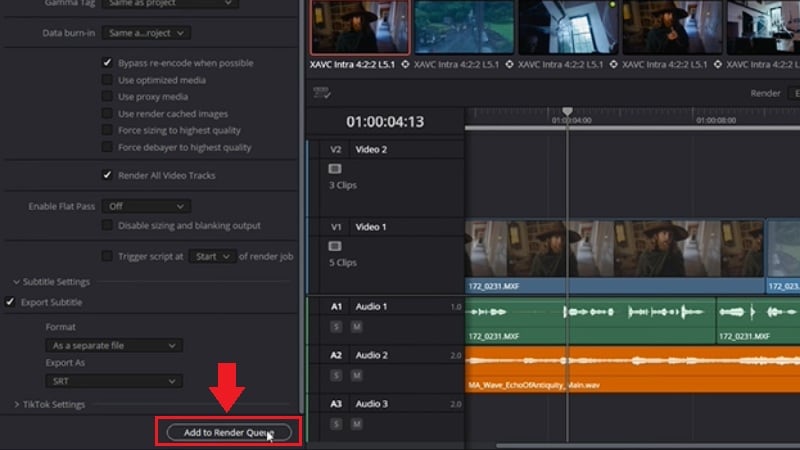800x450 pixels.
Task: Select second clip thumbnail showing green trees
Action: [x=464, y=27]
